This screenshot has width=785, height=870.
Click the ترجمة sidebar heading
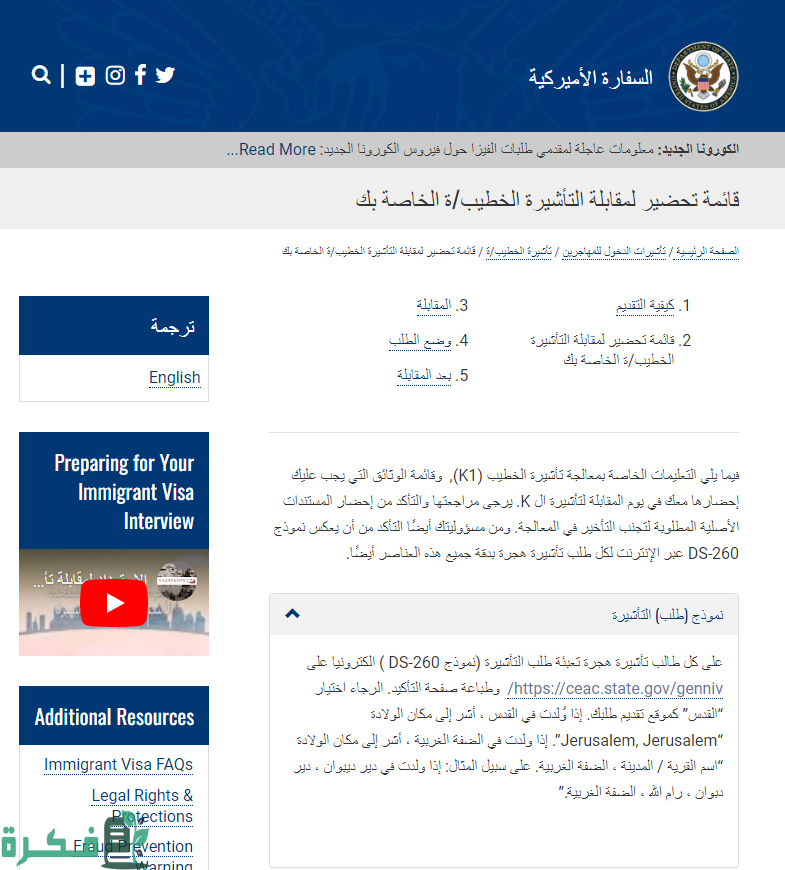pyautogui.click(x=173, y=326)
